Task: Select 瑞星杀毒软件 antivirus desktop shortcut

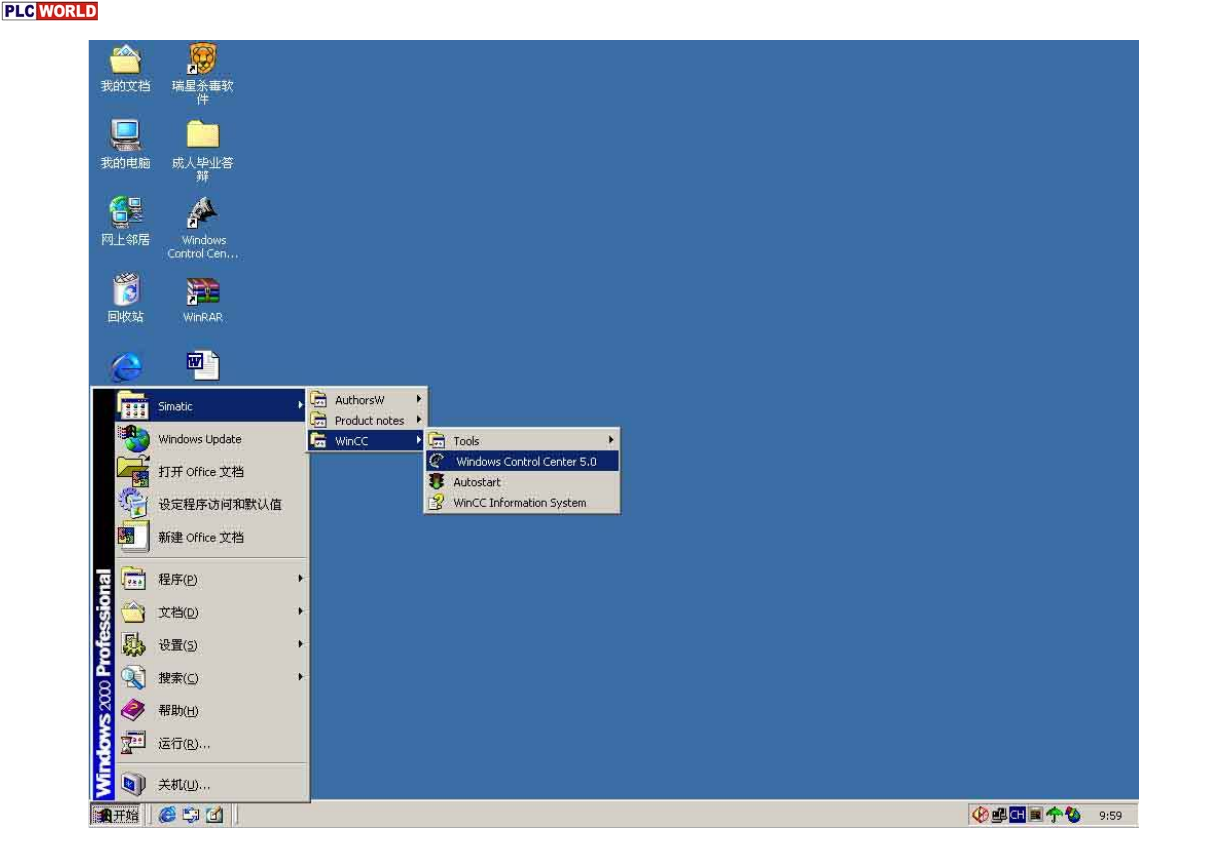Action: [203, 75]
